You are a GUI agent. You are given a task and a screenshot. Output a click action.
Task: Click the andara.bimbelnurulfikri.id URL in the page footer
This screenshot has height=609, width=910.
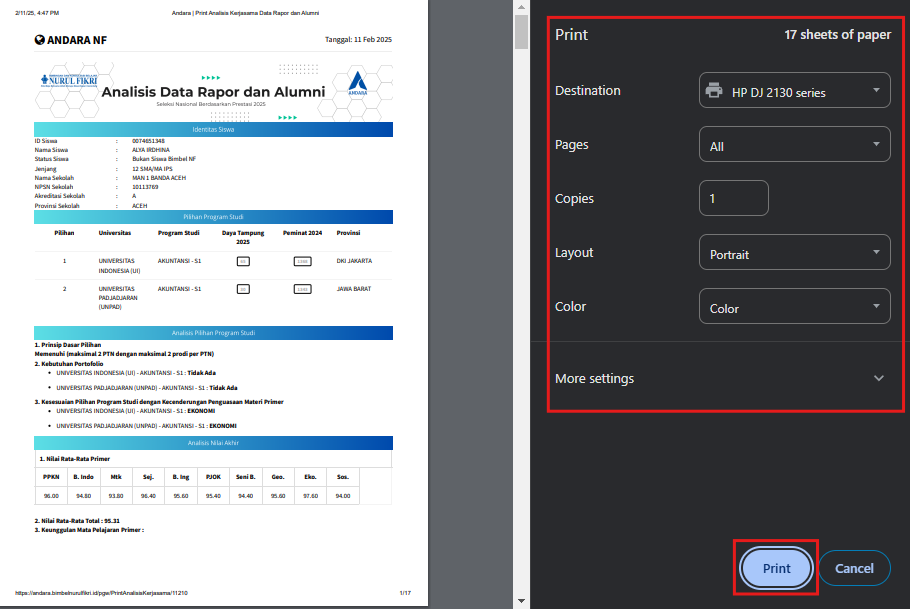[x=102, y=593]
